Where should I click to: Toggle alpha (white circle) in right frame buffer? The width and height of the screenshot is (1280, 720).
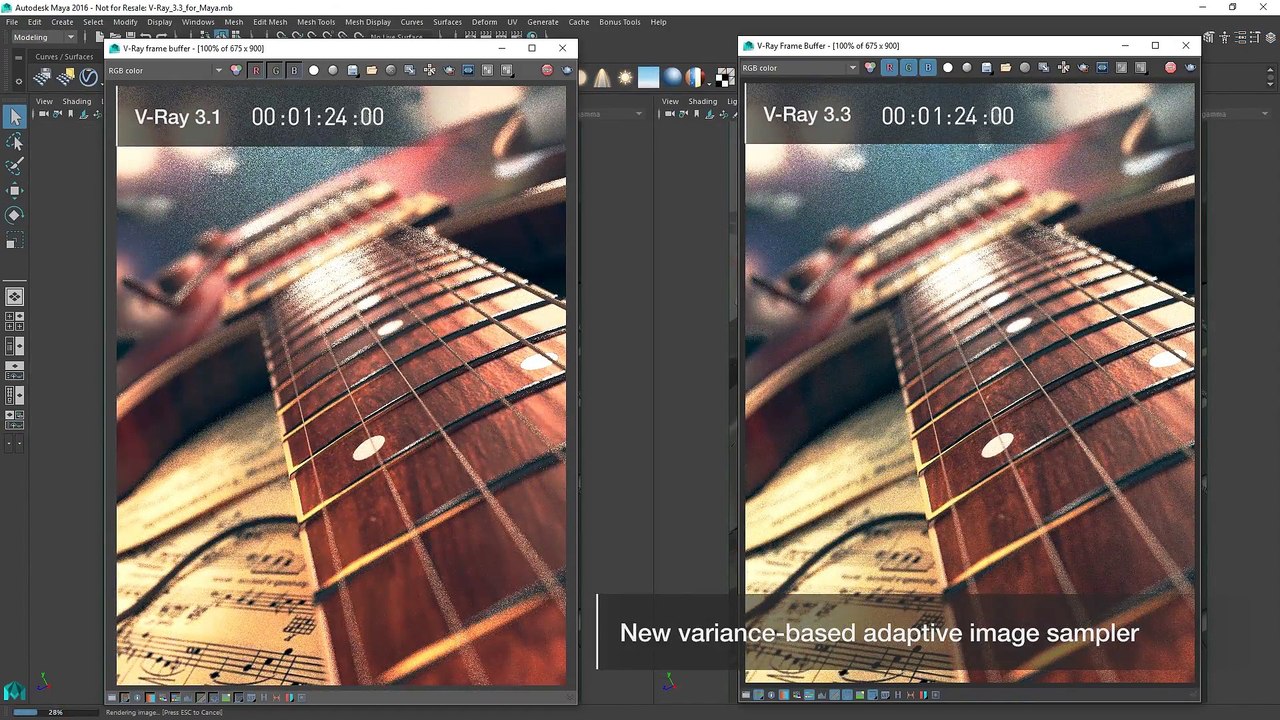click(948, 68)
